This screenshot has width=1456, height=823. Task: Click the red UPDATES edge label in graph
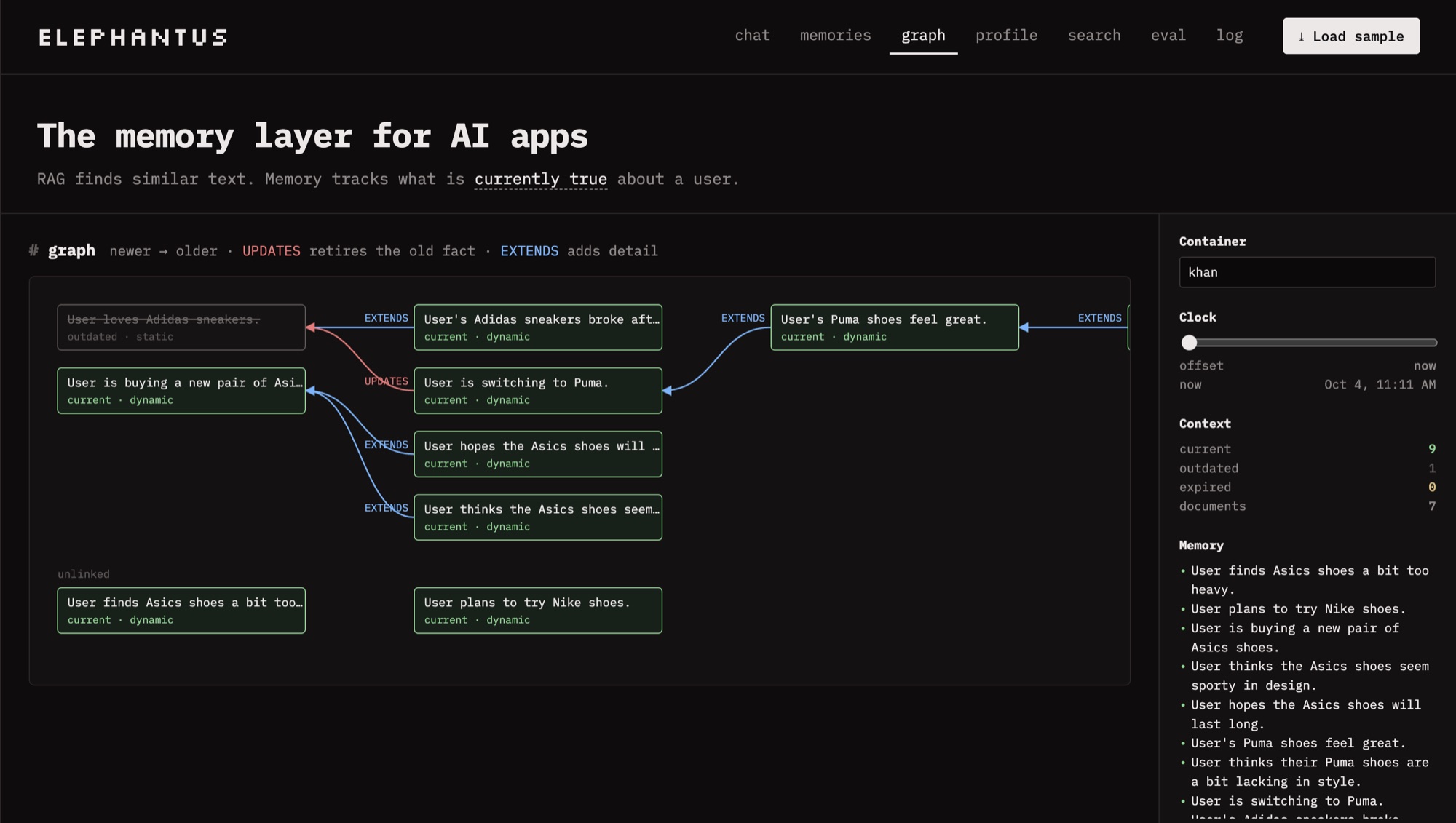tap(387, 381)
